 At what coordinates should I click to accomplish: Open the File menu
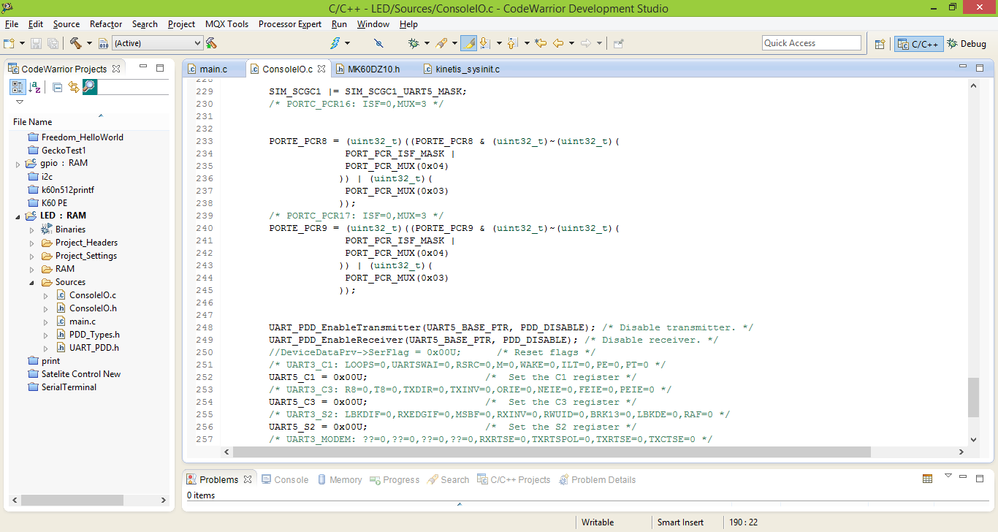[x=11, y=24]
